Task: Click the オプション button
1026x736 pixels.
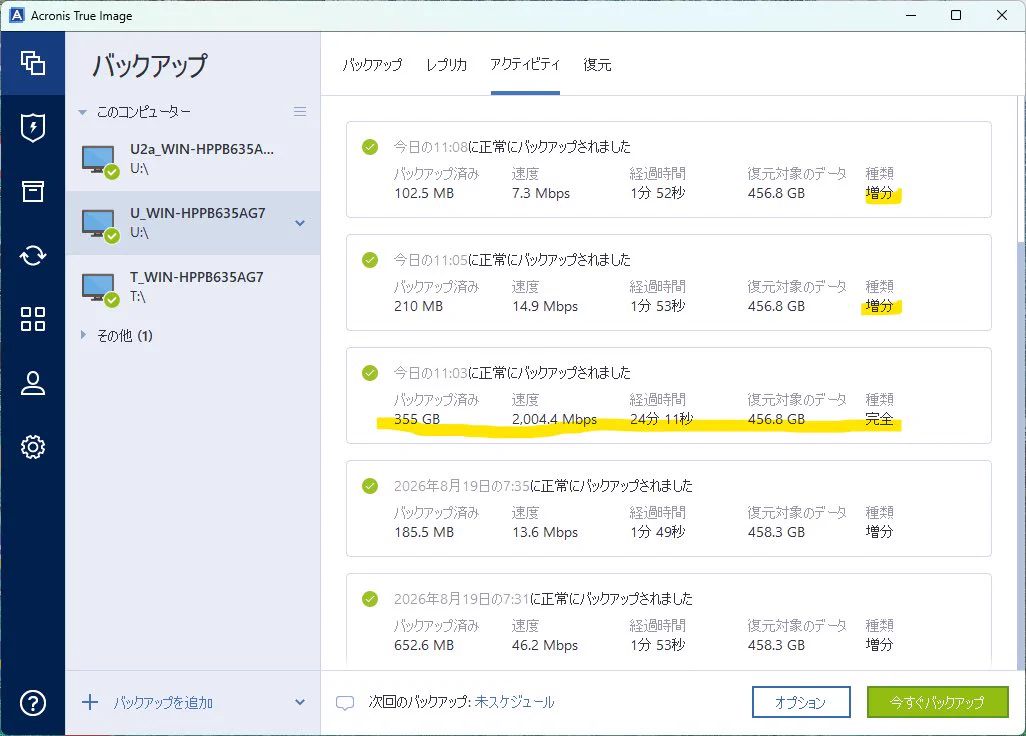Action: [801, 702]
